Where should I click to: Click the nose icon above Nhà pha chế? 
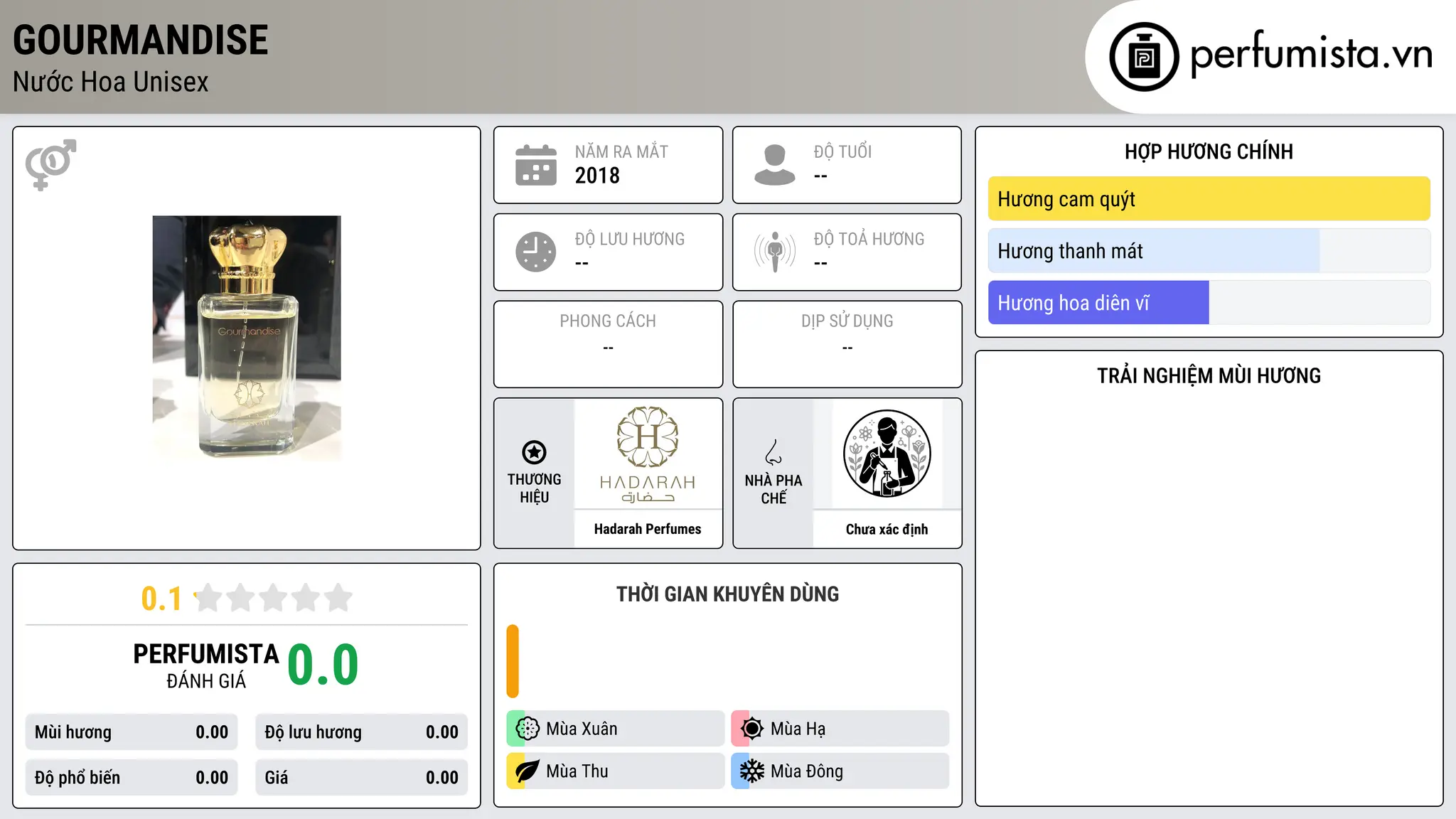point(773,452)
